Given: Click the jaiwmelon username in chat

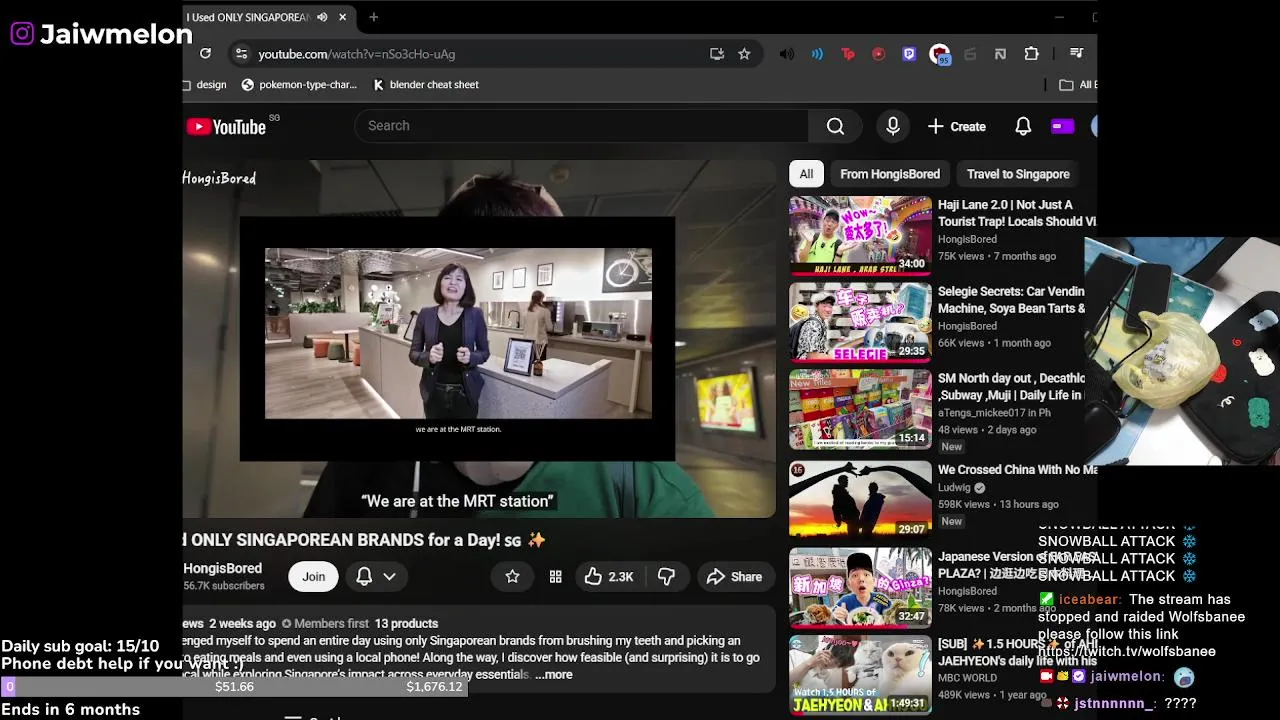Looking at the screenshot, I should click(x=1127, y=677).
